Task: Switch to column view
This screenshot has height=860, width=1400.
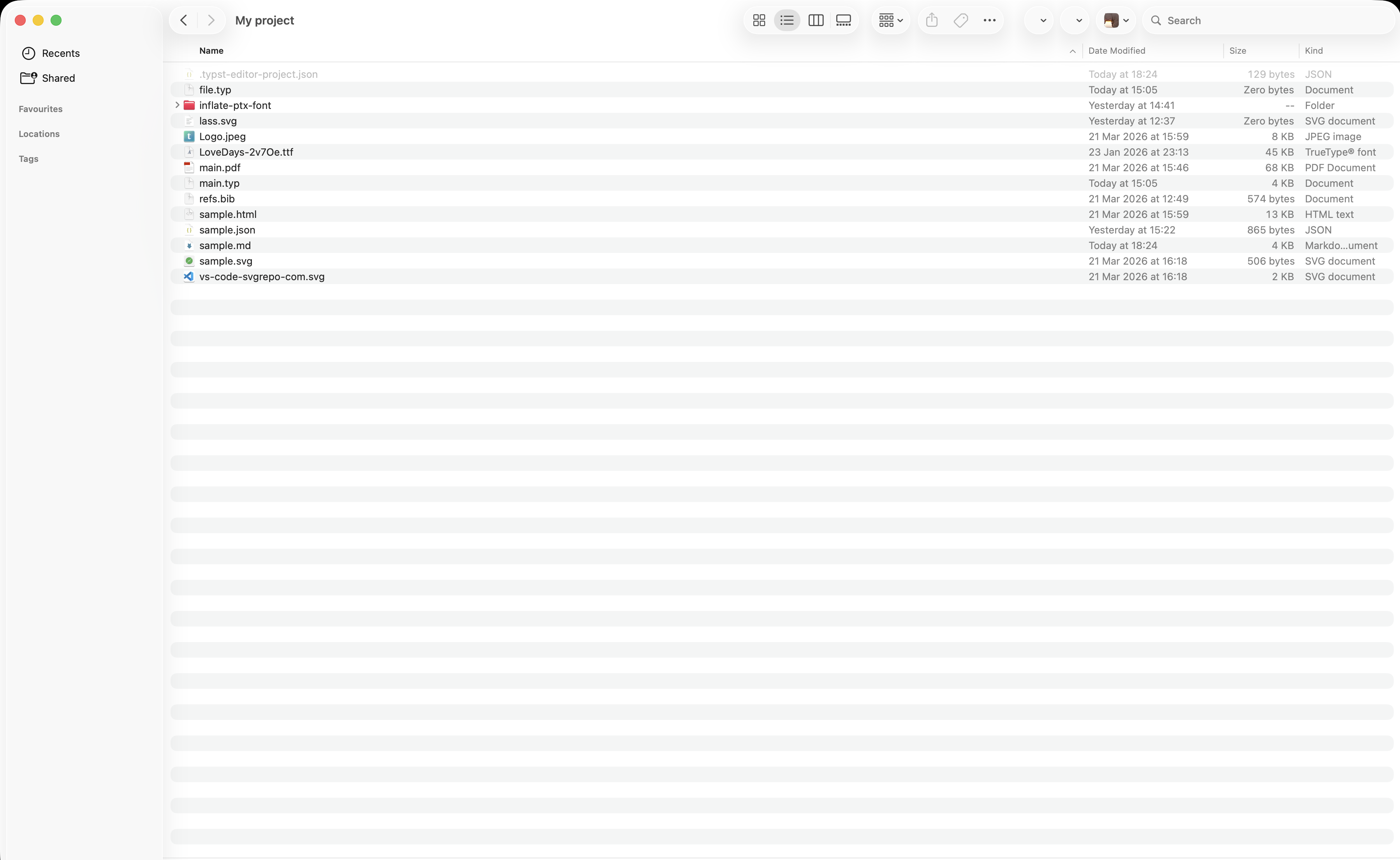Action: click(x=815, y=20)
